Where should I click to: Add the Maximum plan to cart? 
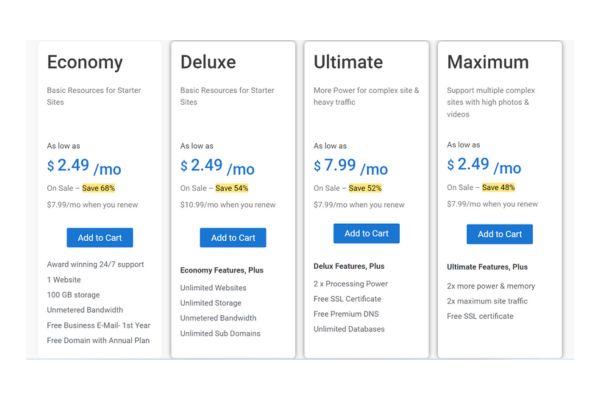tap(500, 234)
